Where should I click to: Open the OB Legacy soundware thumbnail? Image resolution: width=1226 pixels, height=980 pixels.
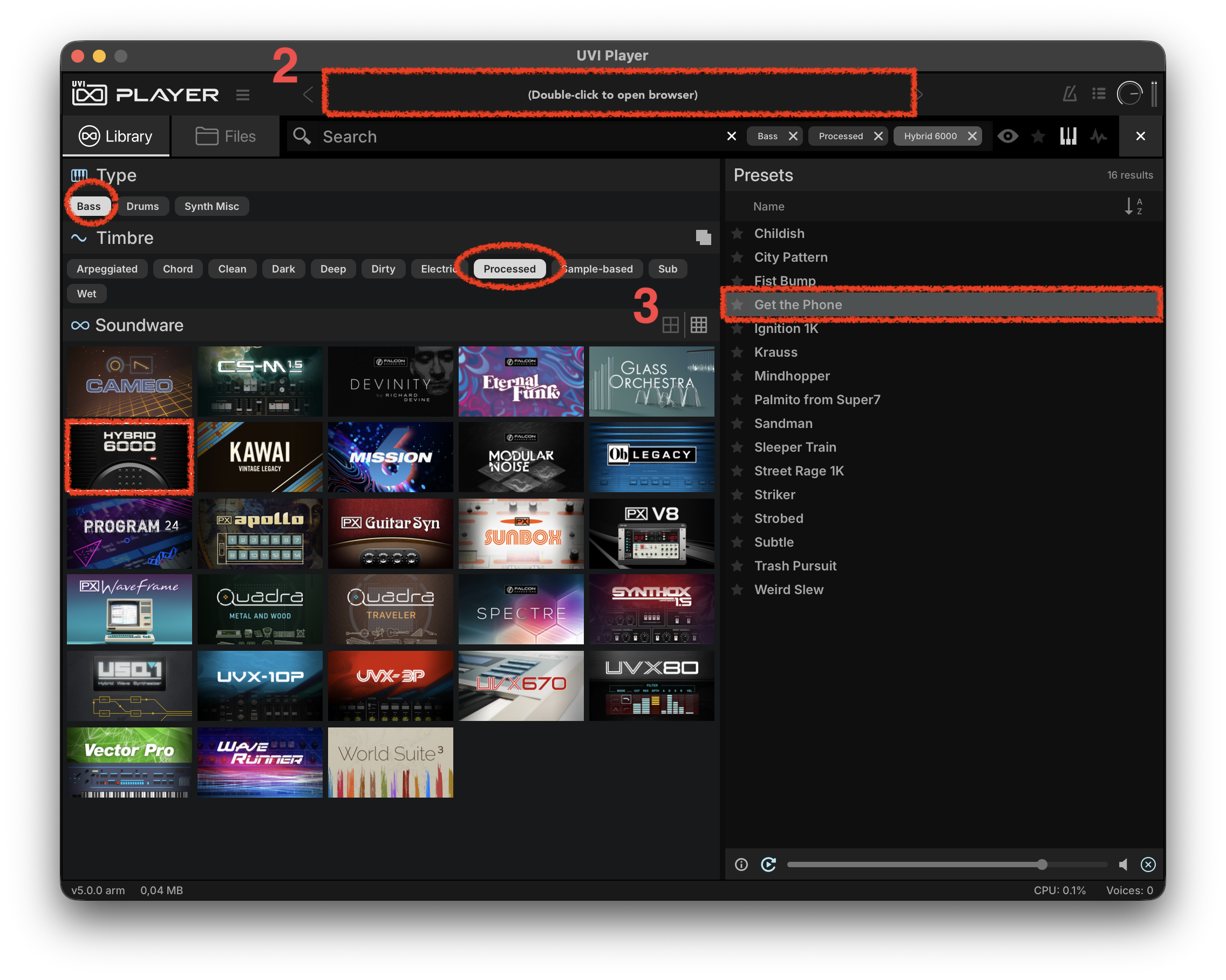point(652,457)
